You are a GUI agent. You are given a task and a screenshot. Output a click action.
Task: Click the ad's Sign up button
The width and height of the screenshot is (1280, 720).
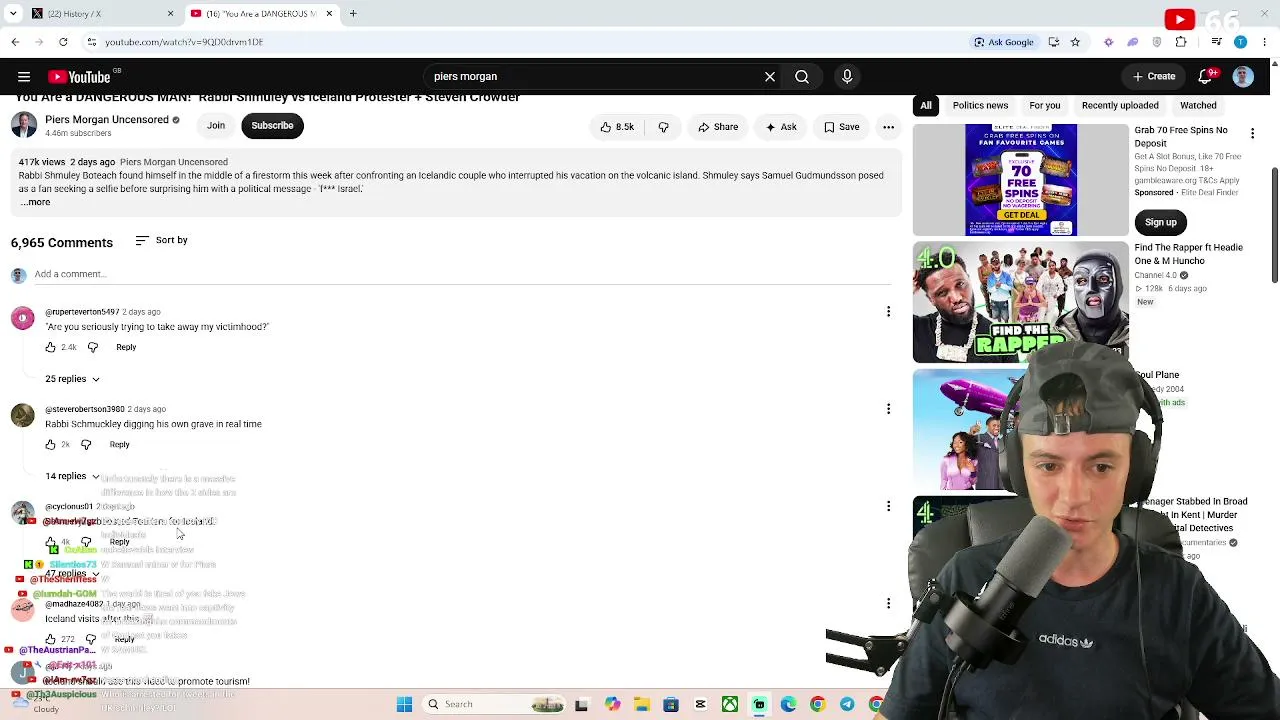(x=1161, y=222)
